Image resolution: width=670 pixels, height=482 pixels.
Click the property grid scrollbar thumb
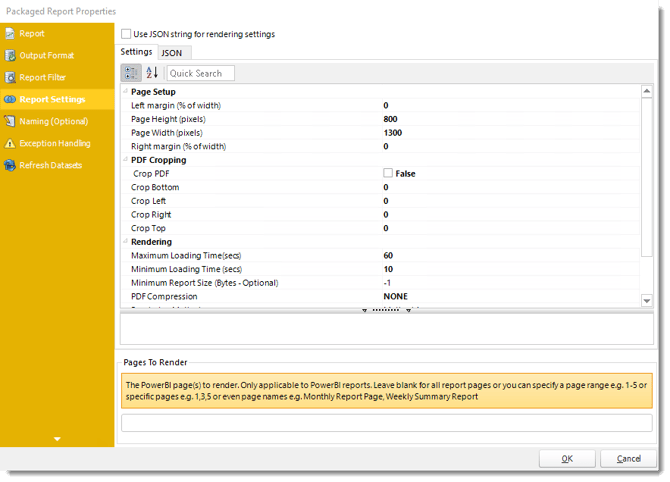[x=647, y=177]
